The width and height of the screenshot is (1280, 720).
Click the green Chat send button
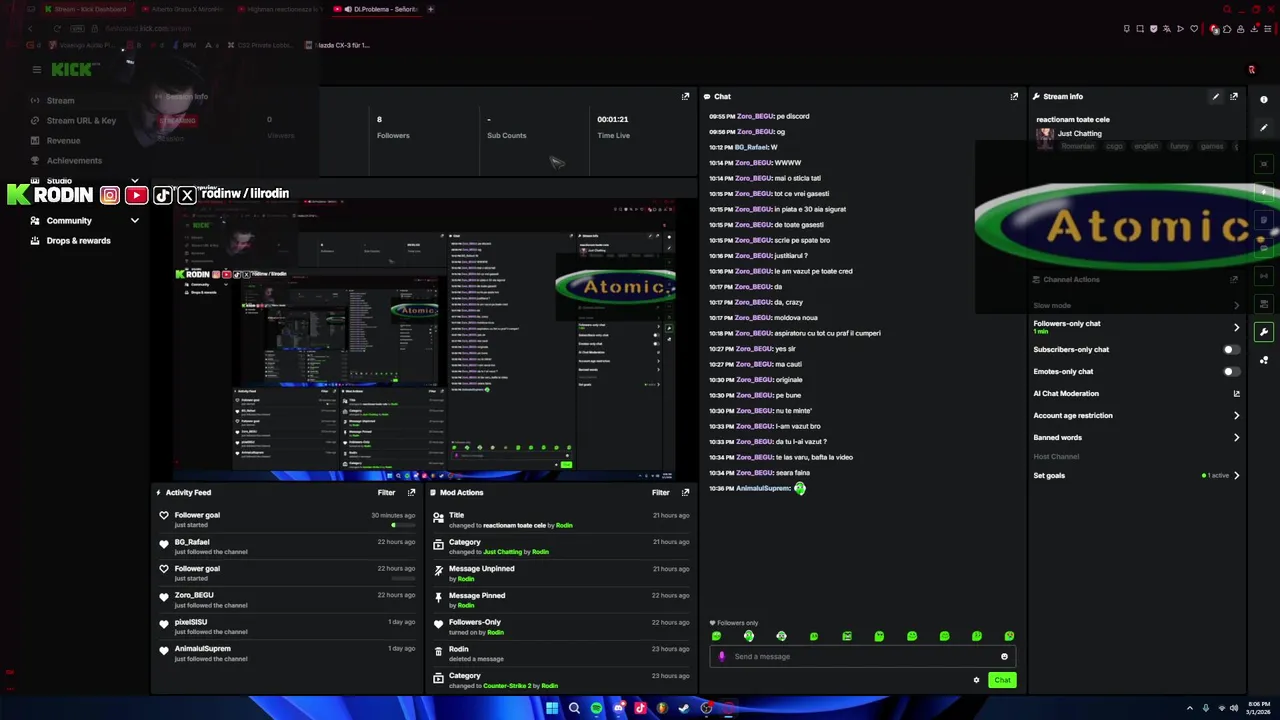pyautogui.click(x=1002, y=680)
